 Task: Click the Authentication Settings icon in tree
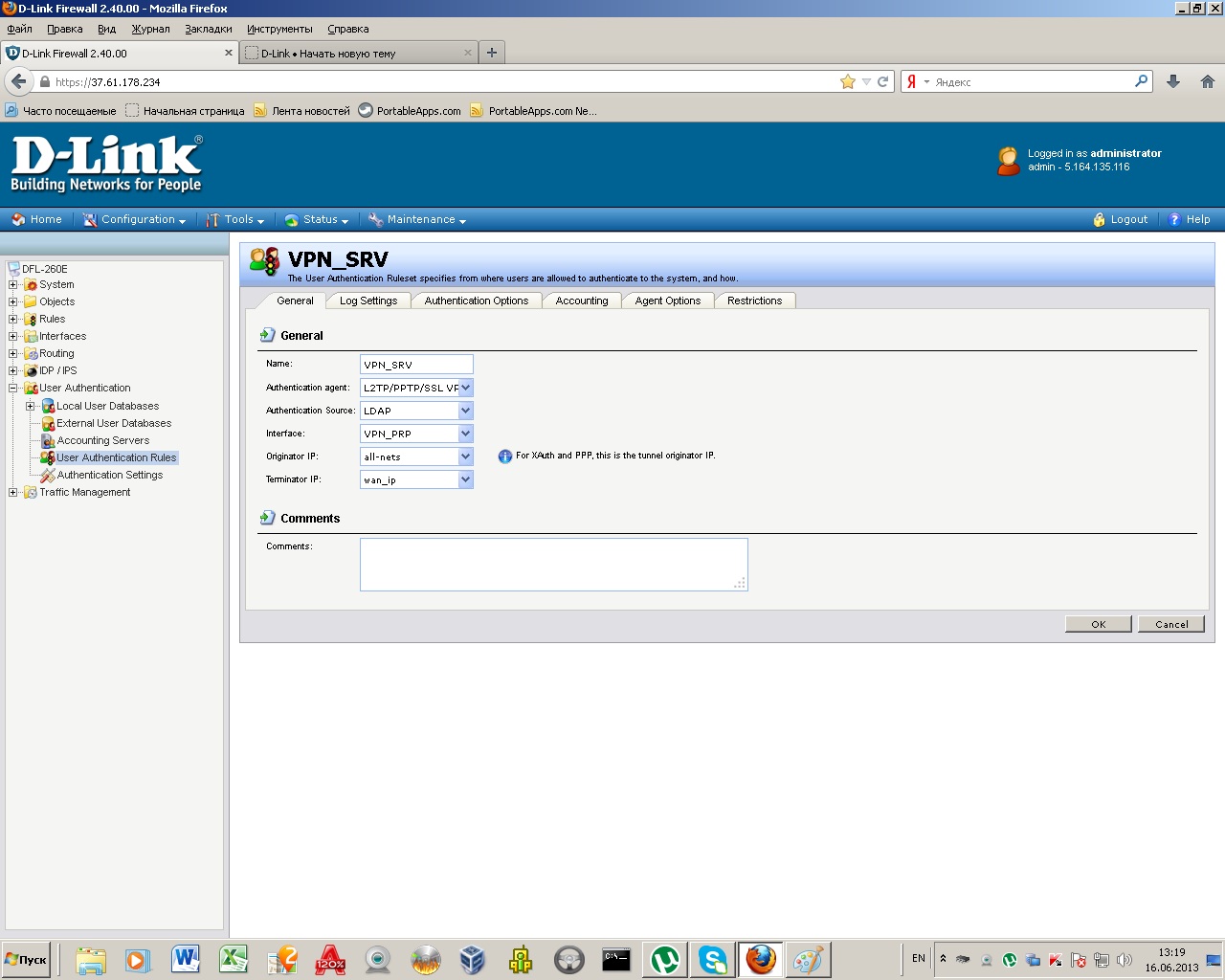coord(48,476)
